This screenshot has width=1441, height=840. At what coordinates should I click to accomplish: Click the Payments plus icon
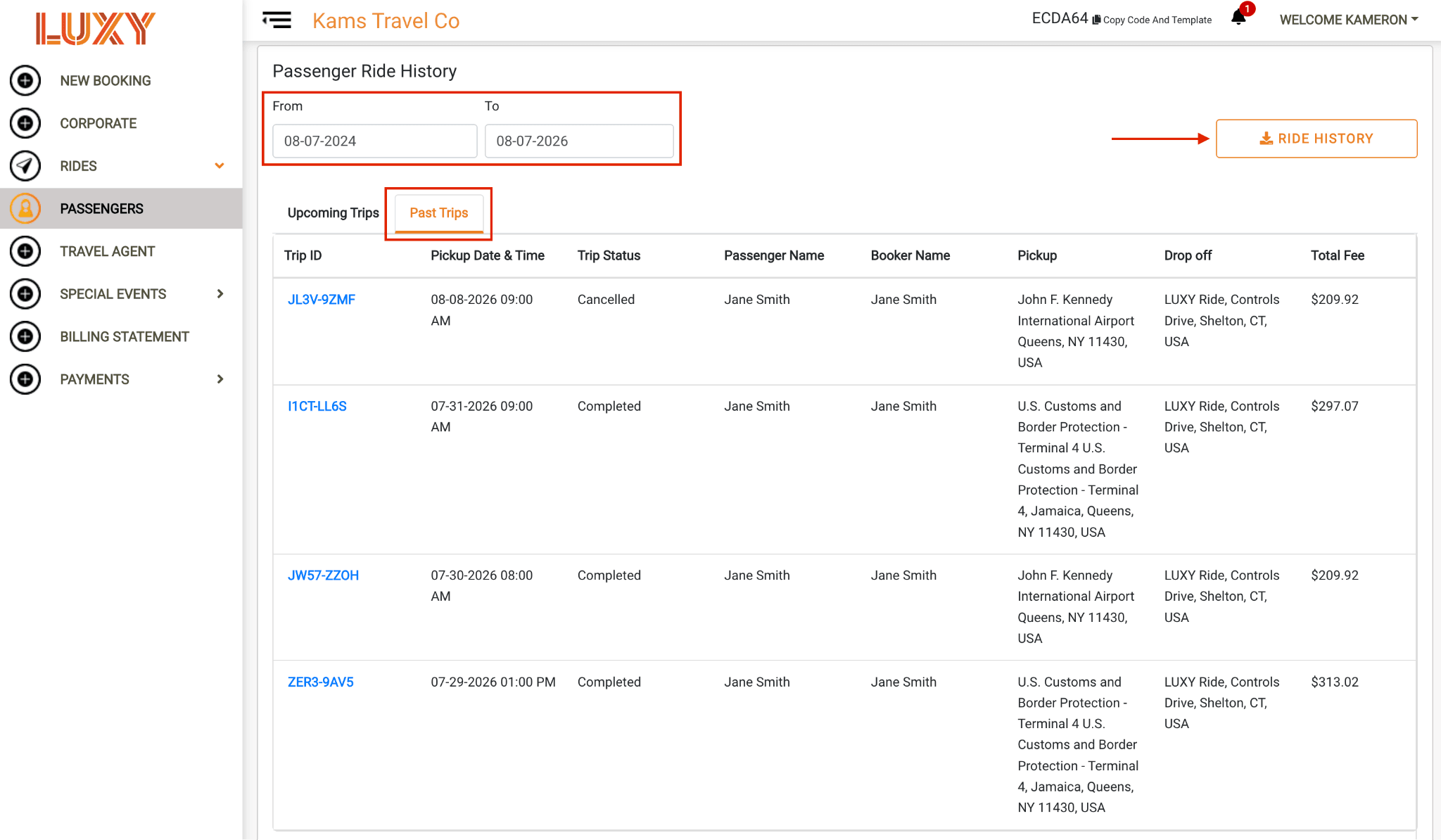25,379
